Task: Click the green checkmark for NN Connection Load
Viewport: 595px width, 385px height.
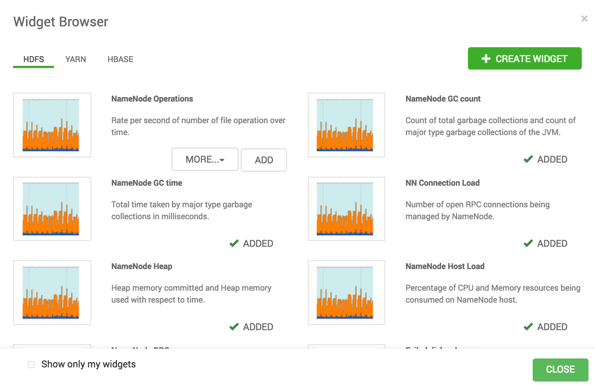Action: coord(528,243)
